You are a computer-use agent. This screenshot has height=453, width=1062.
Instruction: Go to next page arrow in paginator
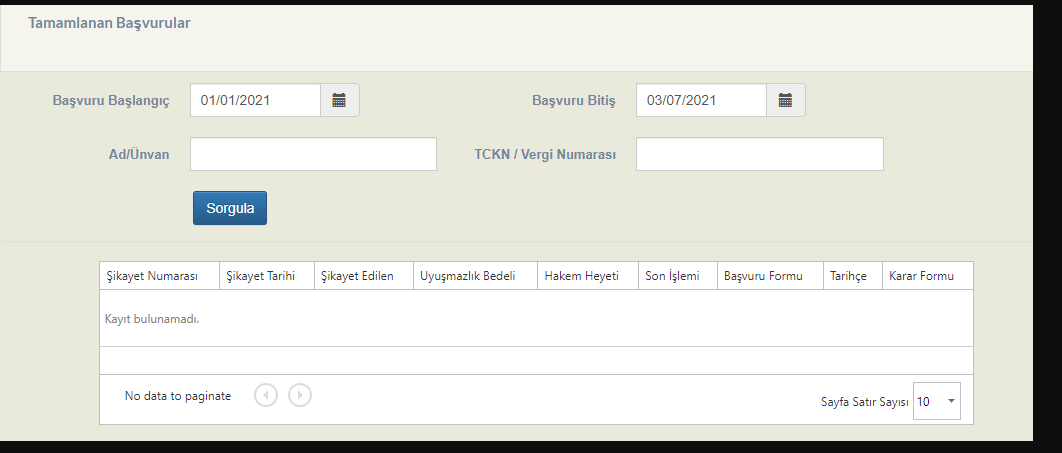(300, 395)
